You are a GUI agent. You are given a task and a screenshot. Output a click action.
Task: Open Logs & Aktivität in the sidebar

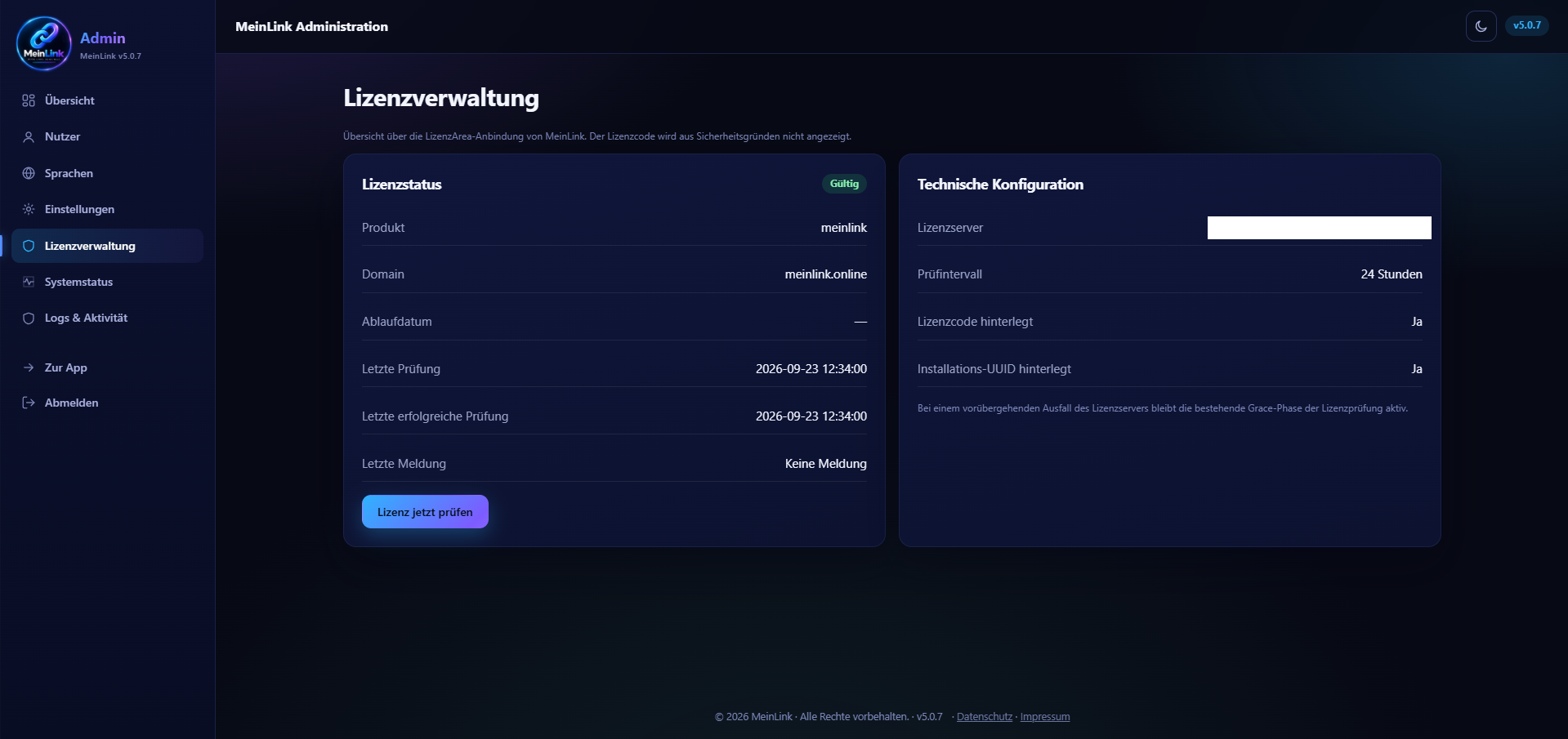(107, 318)
